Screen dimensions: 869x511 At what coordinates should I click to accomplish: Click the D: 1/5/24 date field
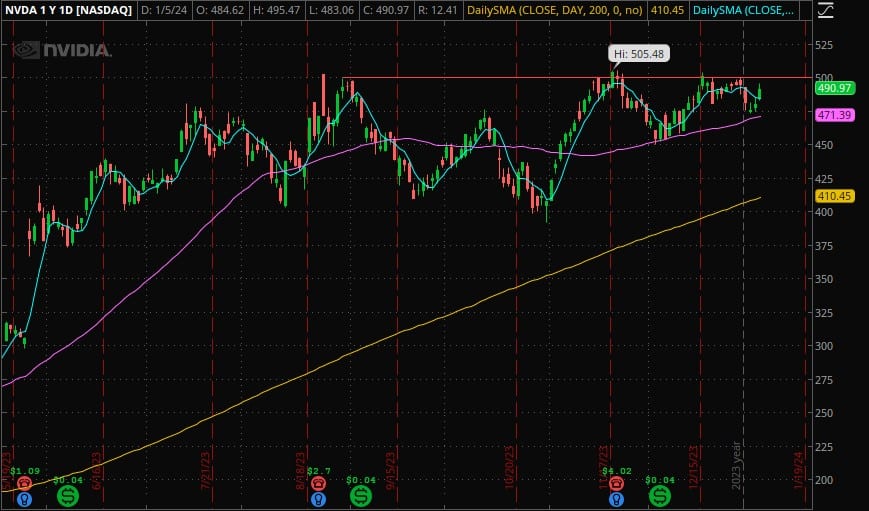point(163,10)
